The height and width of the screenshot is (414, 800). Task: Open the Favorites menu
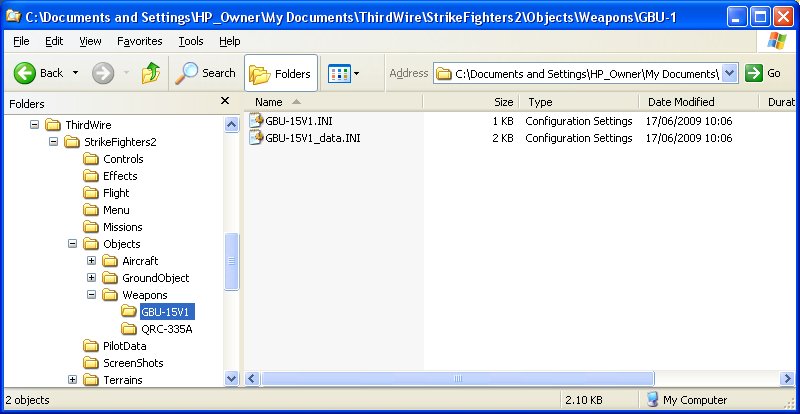(x=139, y=41)
